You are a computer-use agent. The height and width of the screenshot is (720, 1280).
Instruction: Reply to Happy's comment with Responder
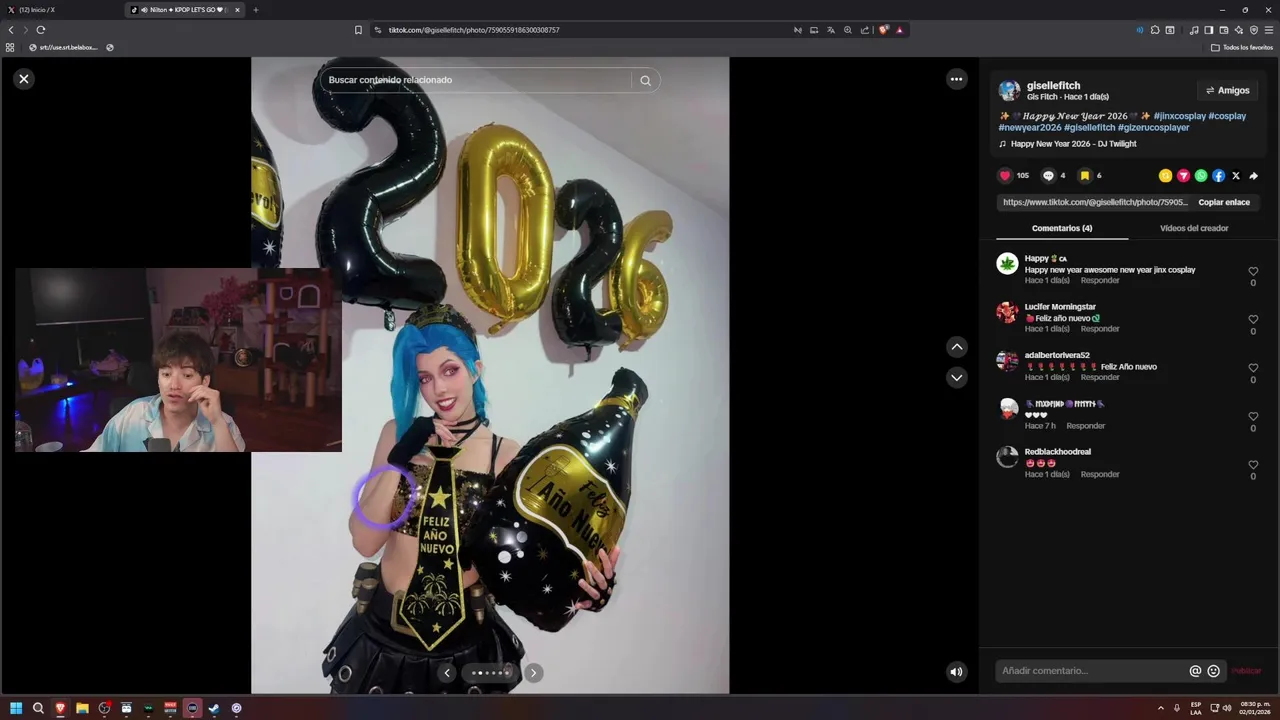click(1100, 281)
